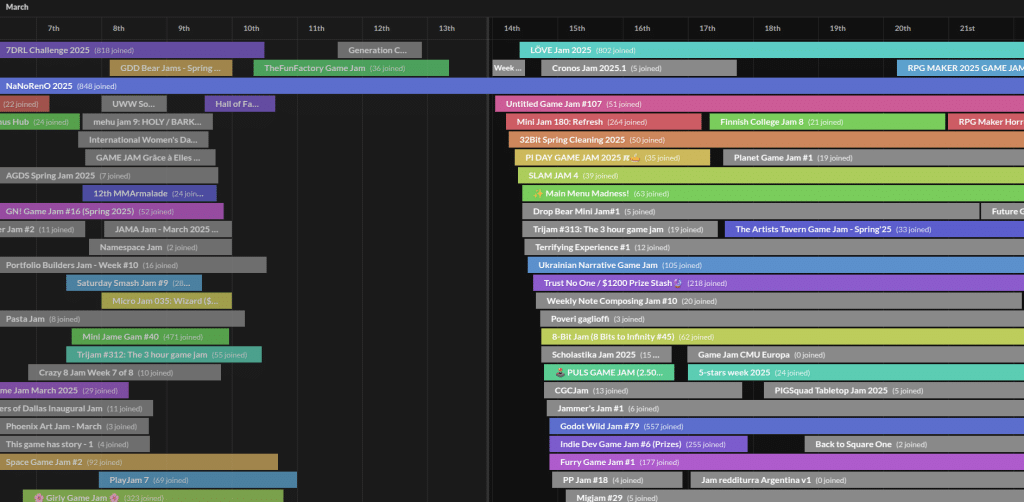Screen dimensions: 1024x502
Task: Open PP Jam #18 entry
Action: click(x=618, y=480)
